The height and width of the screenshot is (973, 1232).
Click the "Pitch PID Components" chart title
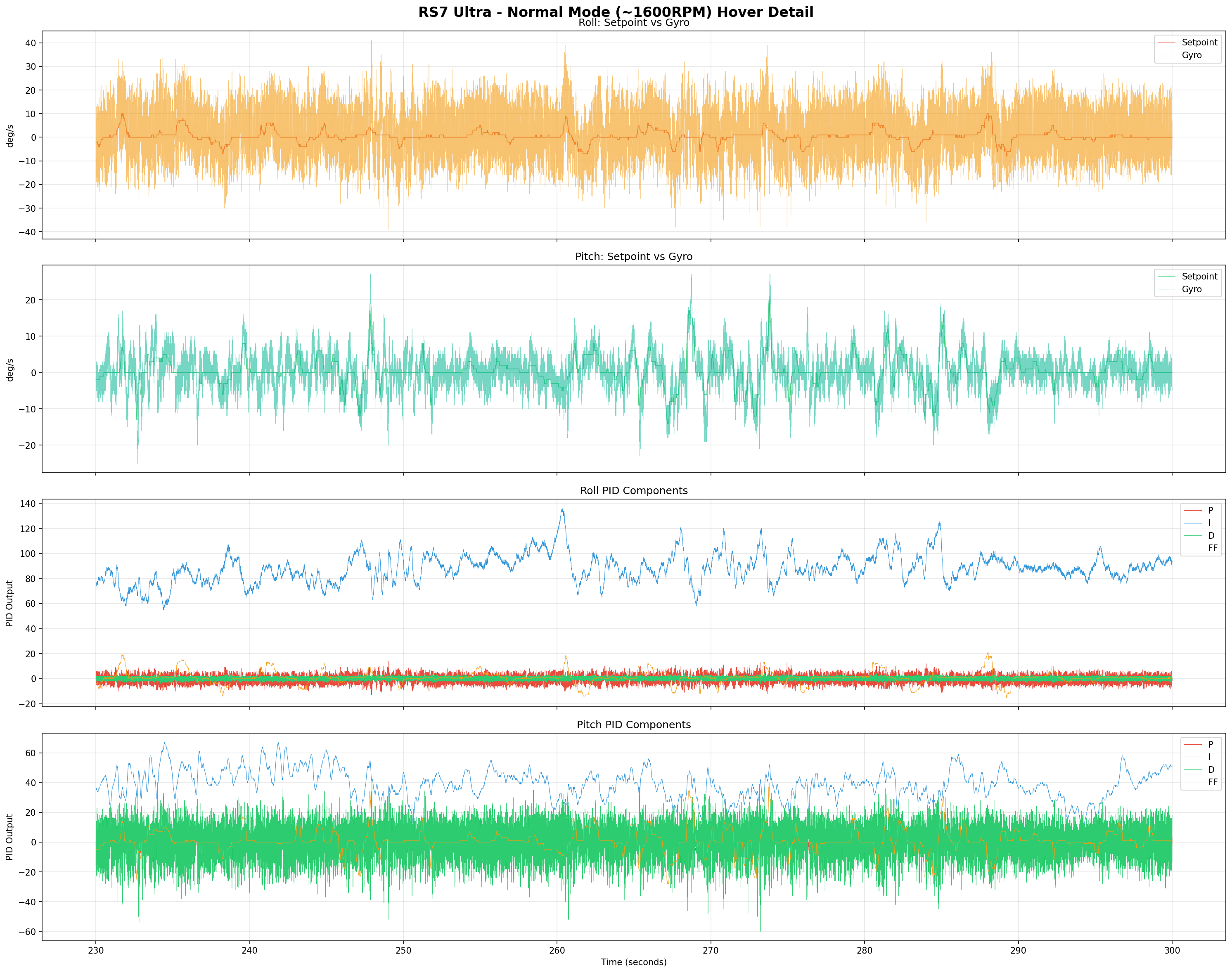click(x=634, y=725)
